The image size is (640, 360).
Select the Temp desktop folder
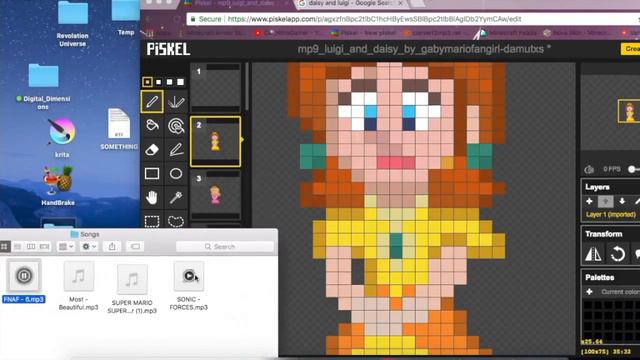click(x=126, y=18)
